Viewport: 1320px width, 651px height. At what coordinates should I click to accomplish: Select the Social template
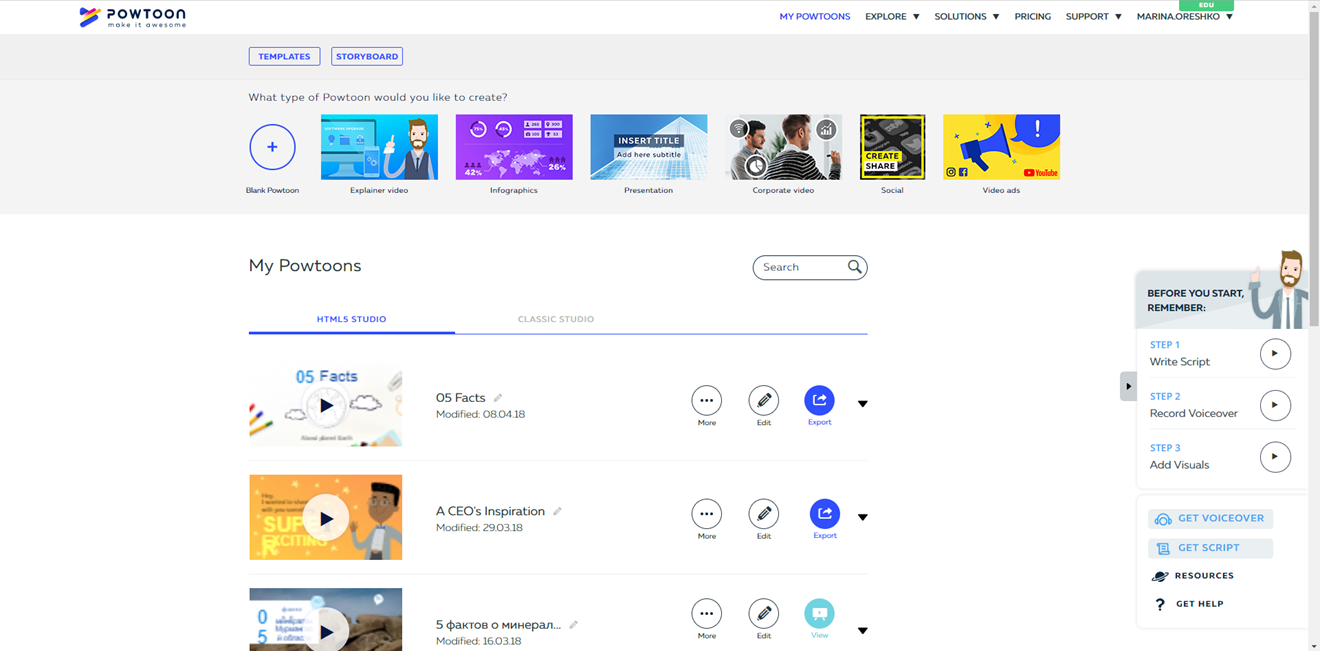click(892, 147)
